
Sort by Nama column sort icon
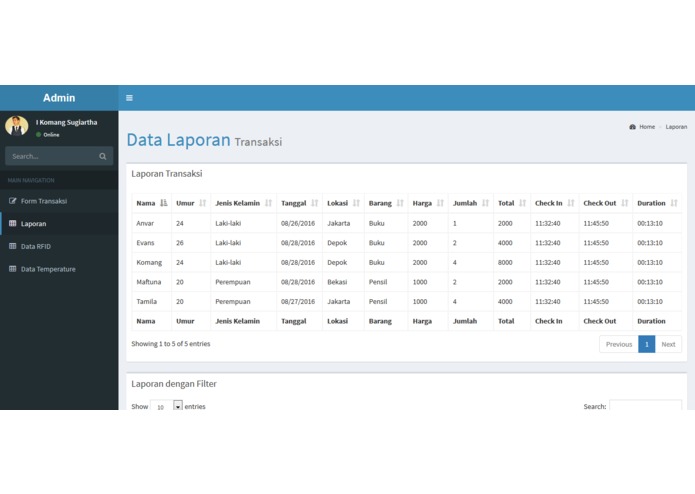164,203
